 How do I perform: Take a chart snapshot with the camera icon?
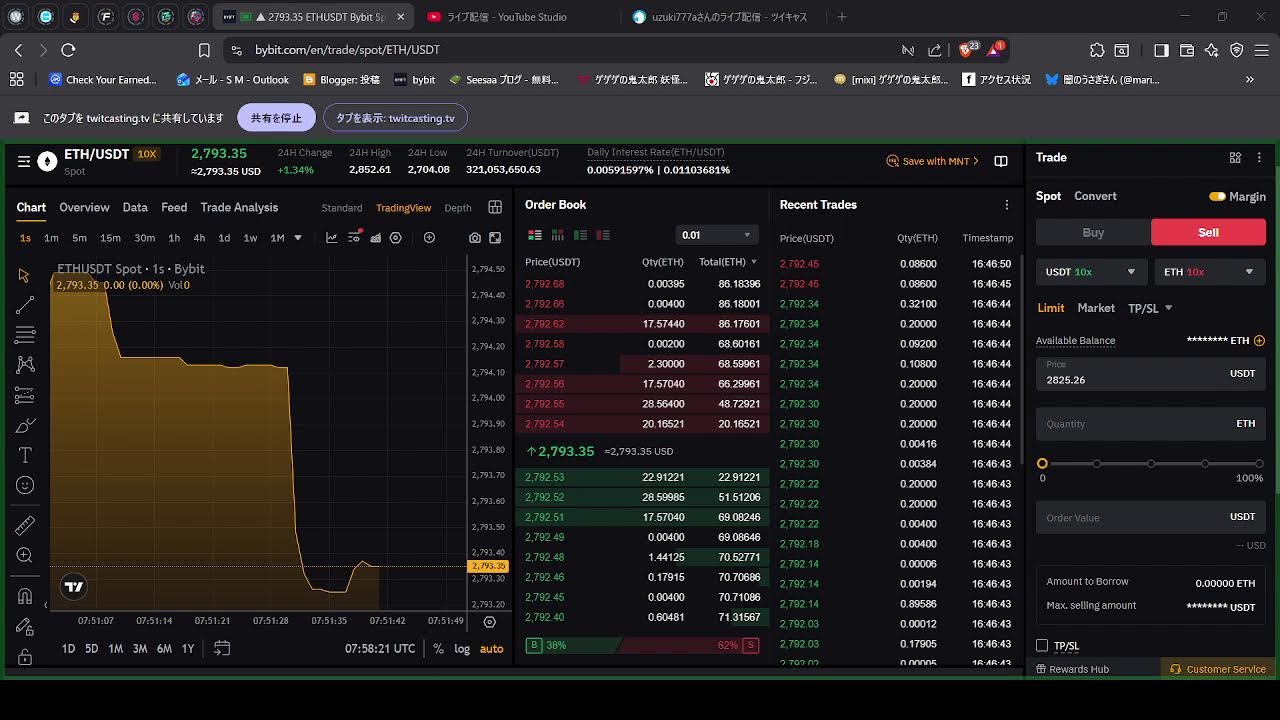click(x=475, y=238)
